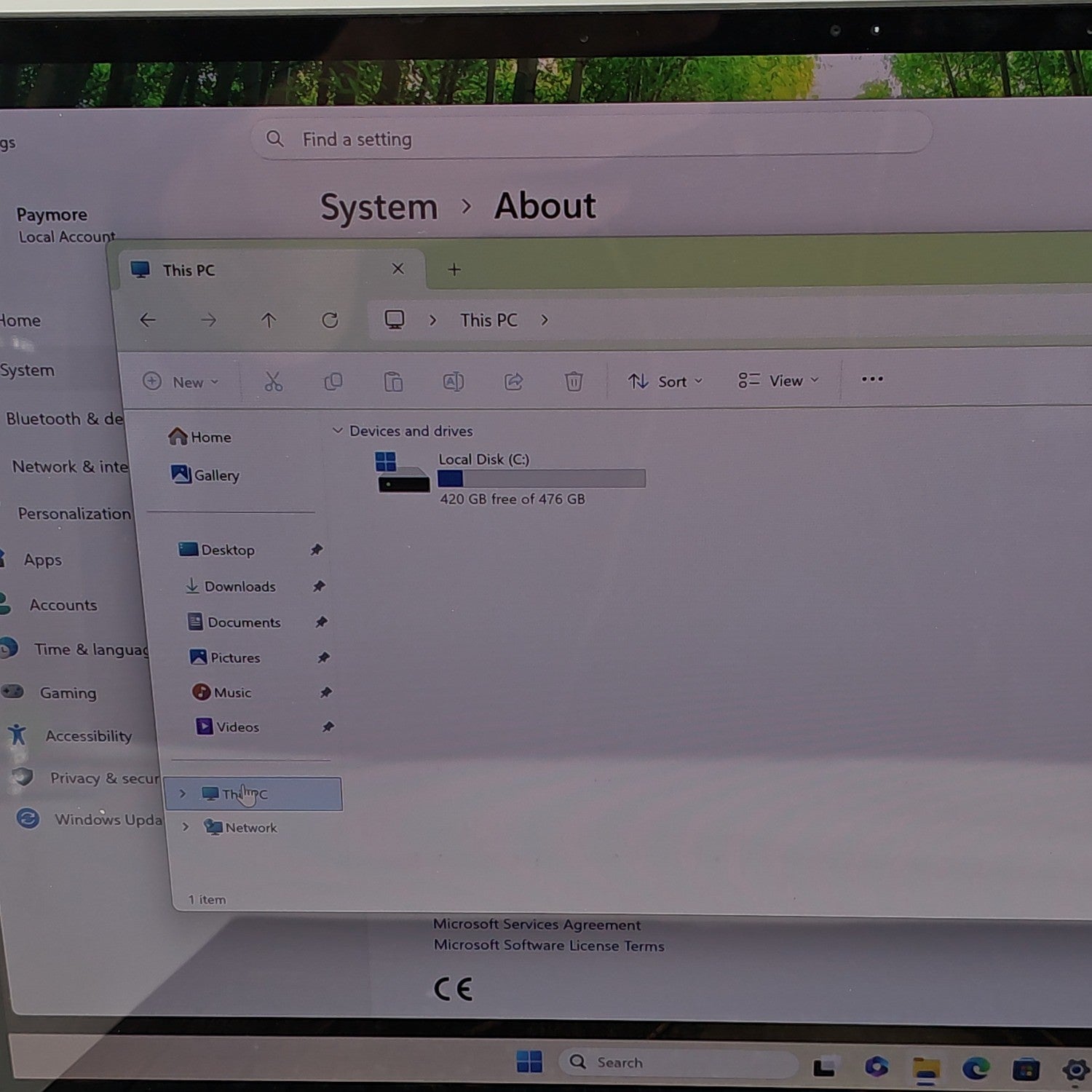Click the Cut icon in Explorer toolbar

click(x=273, y=382)
